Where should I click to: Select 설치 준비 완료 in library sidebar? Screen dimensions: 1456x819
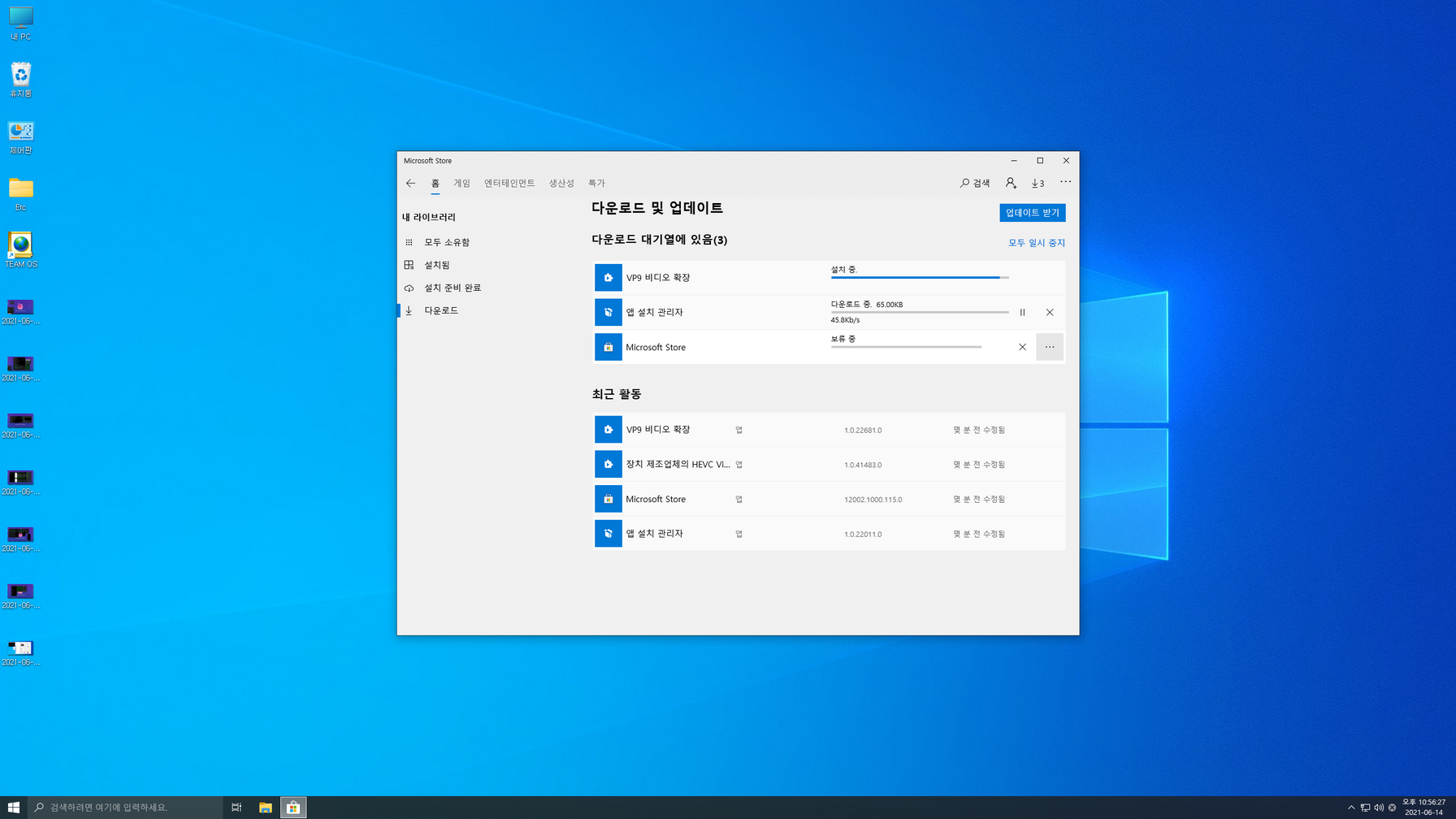pyautogui.click(x=452, y=288)
